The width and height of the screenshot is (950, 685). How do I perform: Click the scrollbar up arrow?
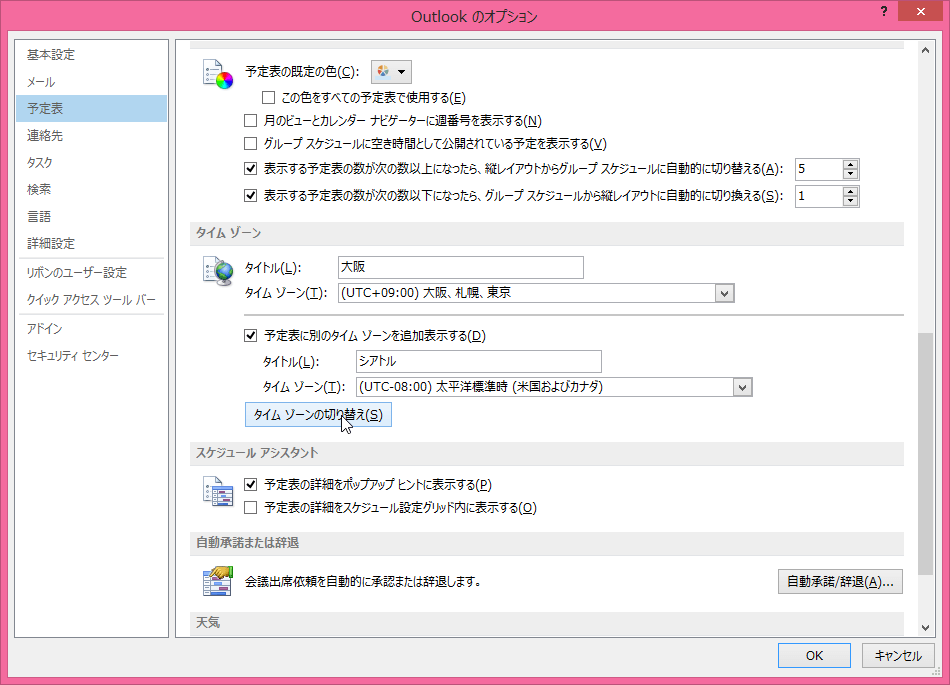[925, 50]
